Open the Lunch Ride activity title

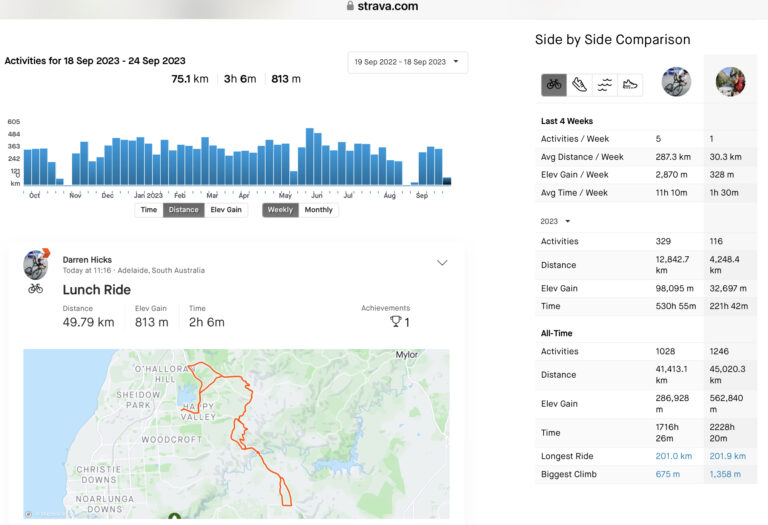pyautogui.click(x=96, y=290)
